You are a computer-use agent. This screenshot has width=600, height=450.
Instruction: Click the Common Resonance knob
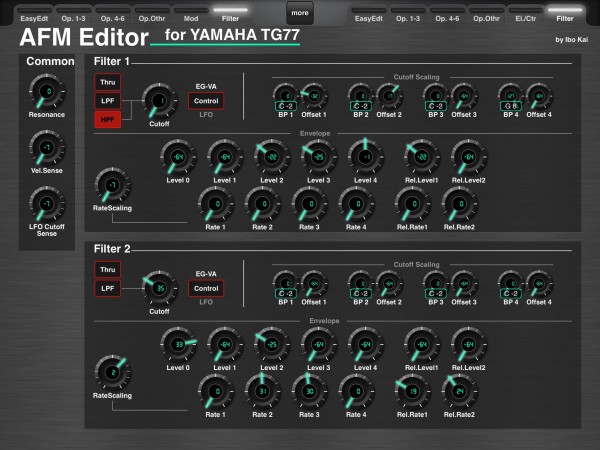[x=47, y=92]
